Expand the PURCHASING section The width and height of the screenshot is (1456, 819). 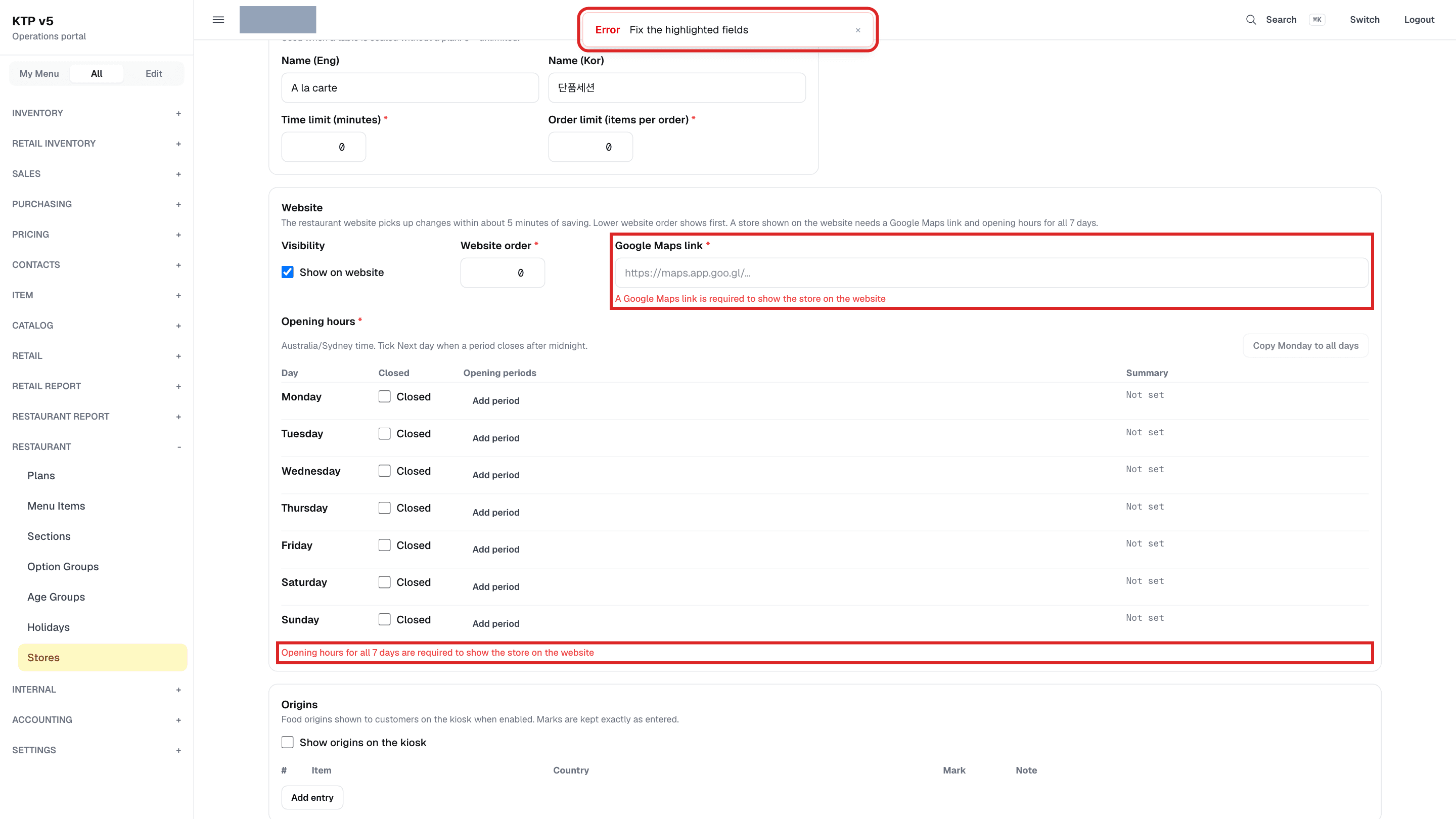[x=97, y=204]
